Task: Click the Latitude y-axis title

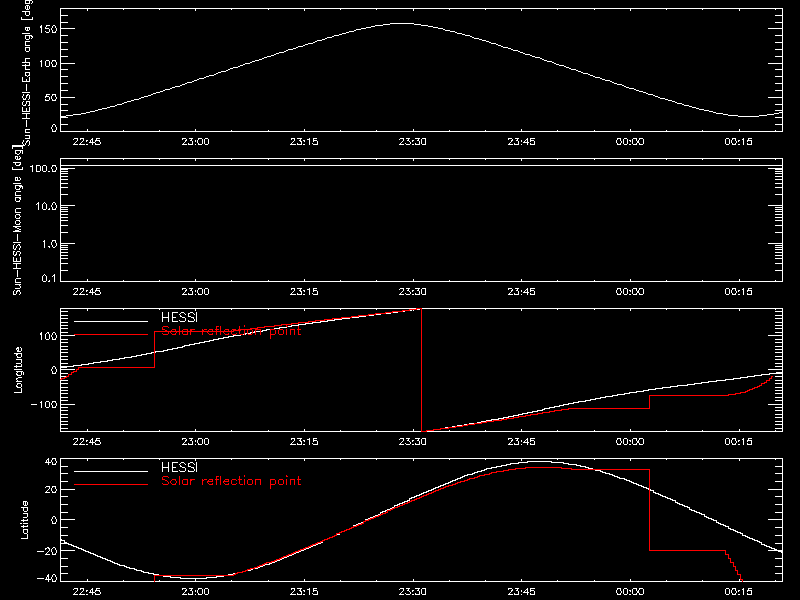Action: pos(24,520)
